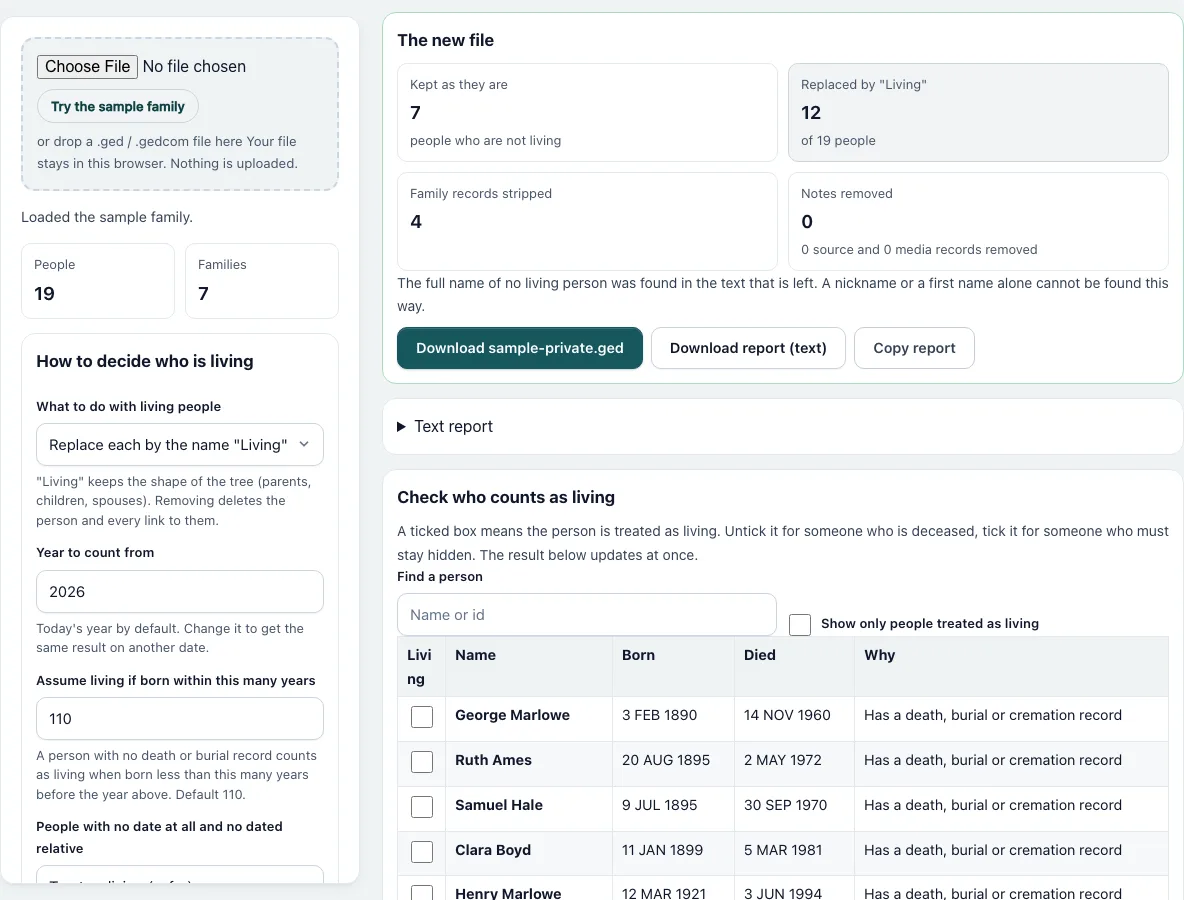Click the Find a person search box
1184x900 pixels.
(587, 615)
